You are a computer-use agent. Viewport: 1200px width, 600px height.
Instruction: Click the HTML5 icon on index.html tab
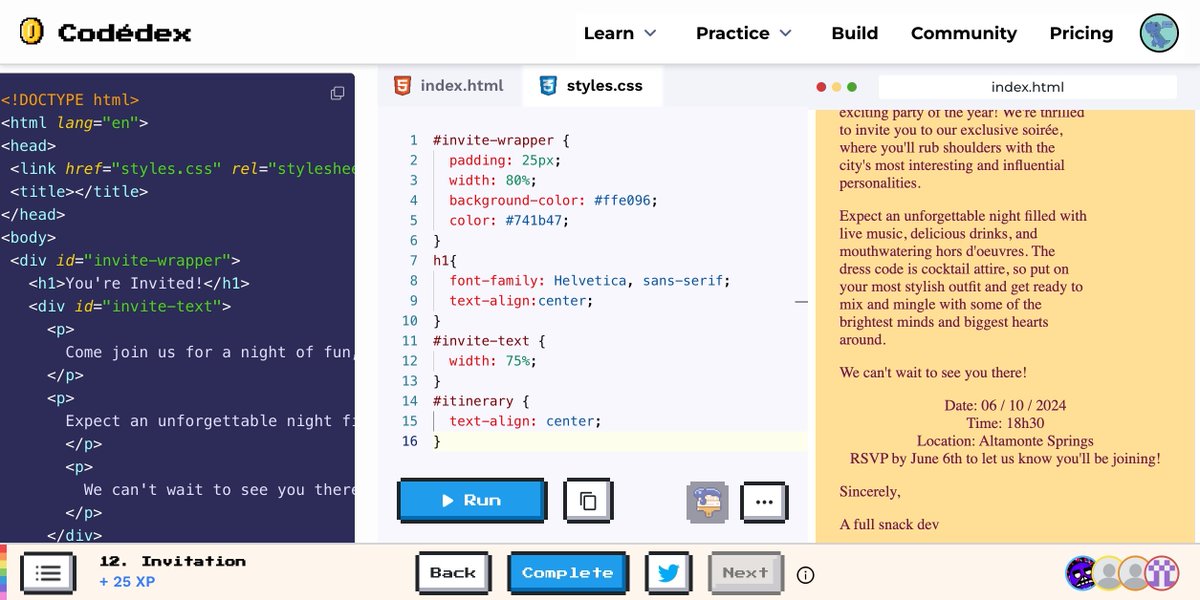coord(401,86)
